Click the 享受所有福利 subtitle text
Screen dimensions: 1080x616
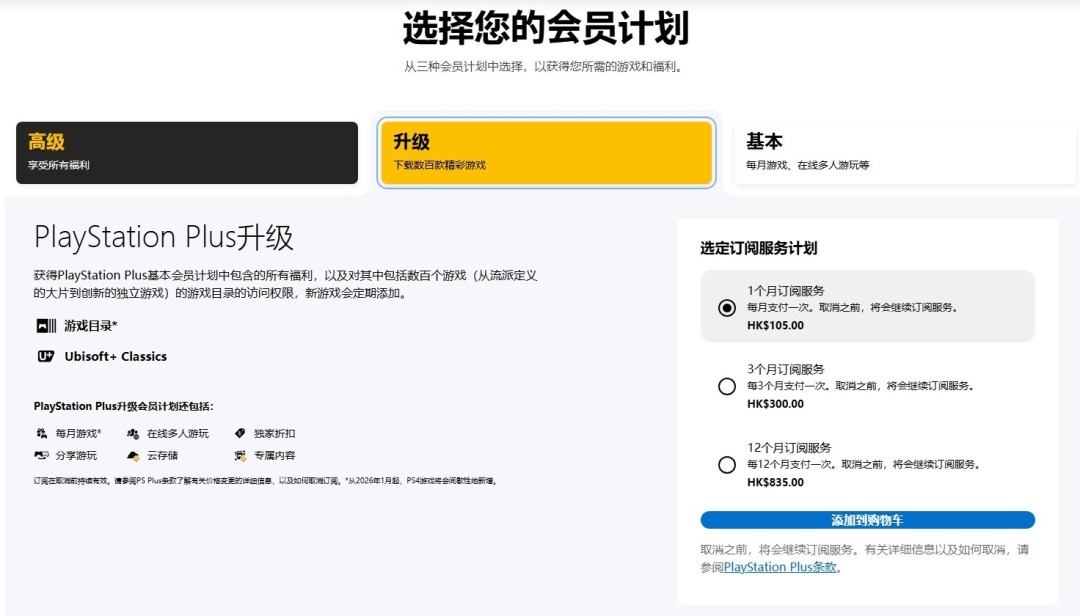point(59,165)
